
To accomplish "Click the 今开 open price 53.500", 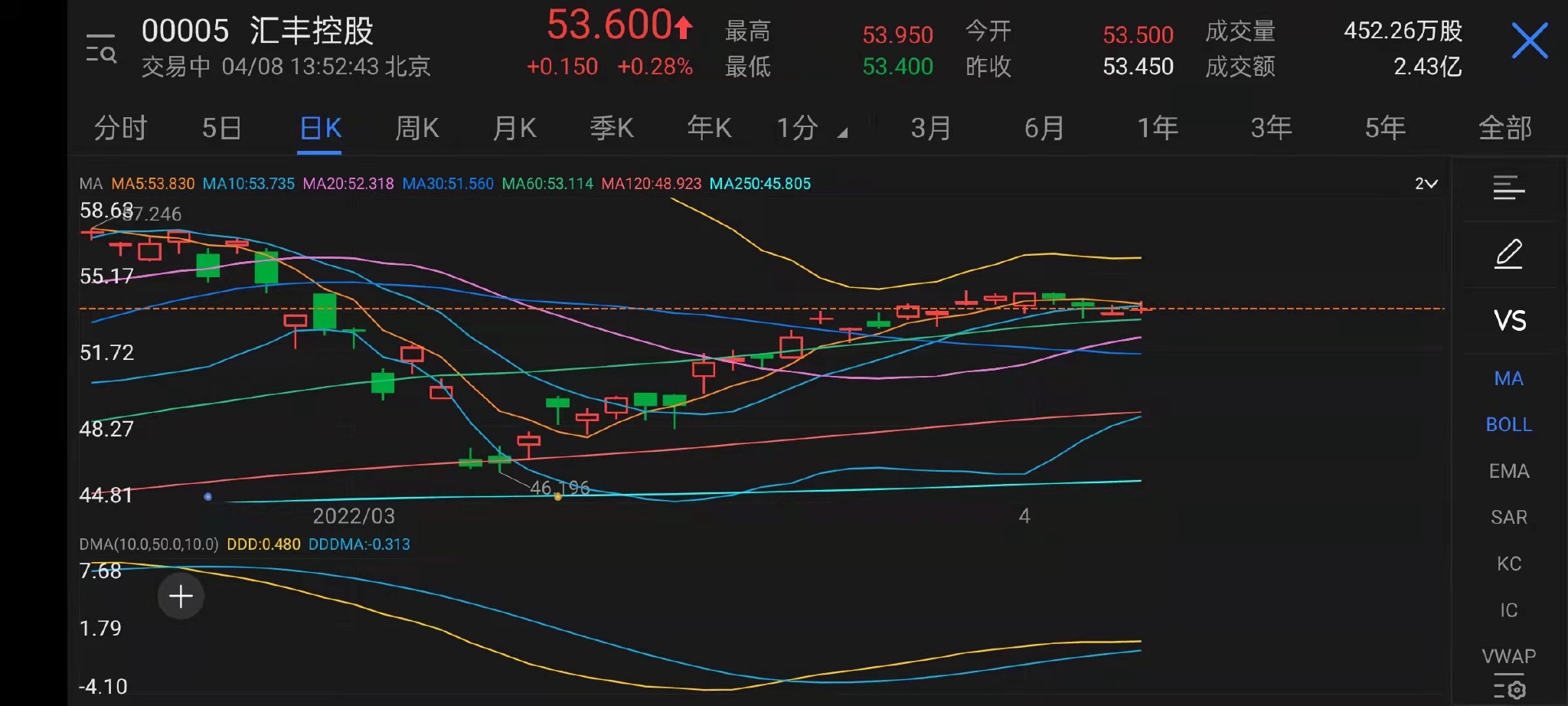I will 1138,34.
